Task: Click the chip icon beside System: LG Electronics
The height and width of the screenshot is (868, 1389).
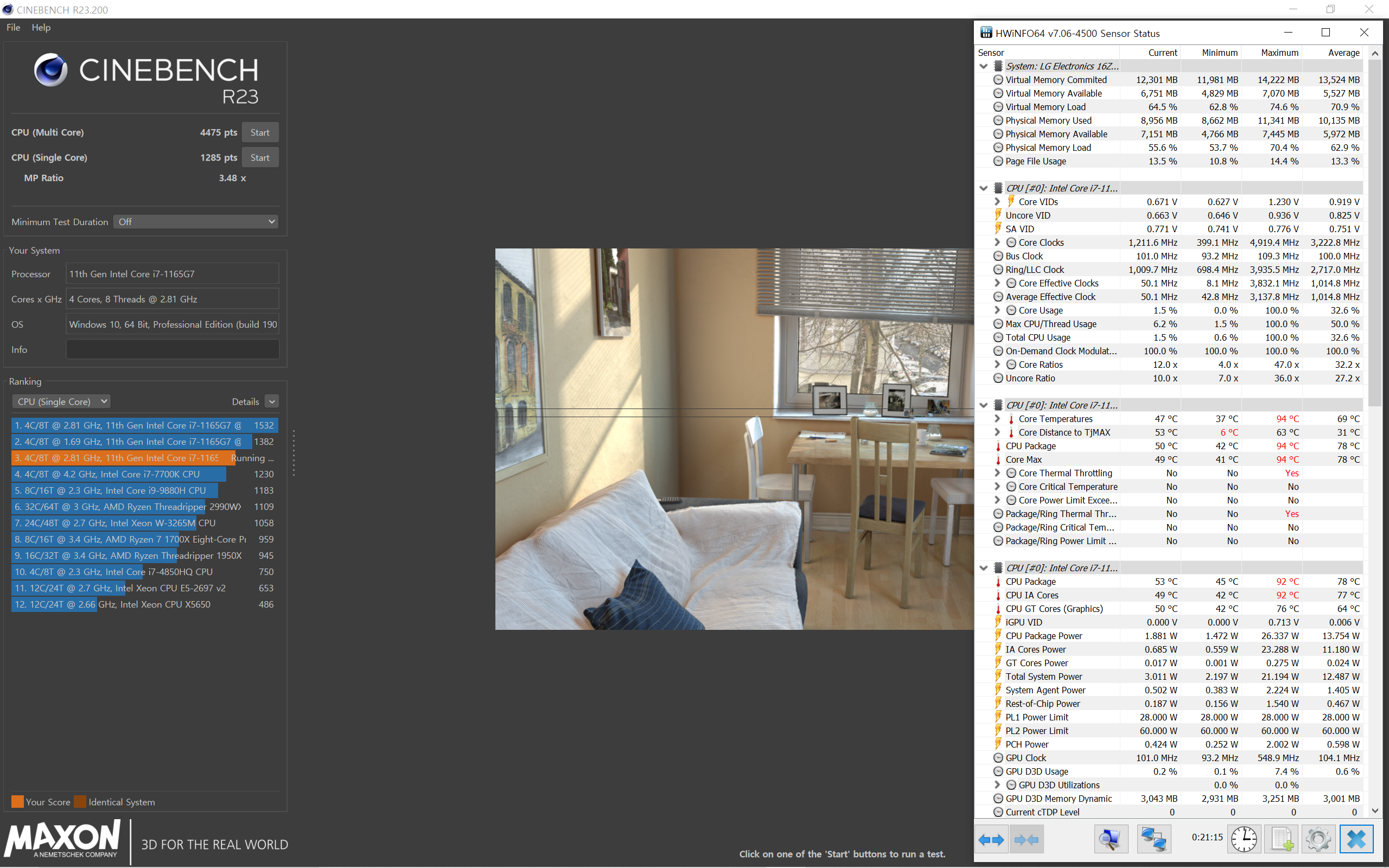Action: 998,66
